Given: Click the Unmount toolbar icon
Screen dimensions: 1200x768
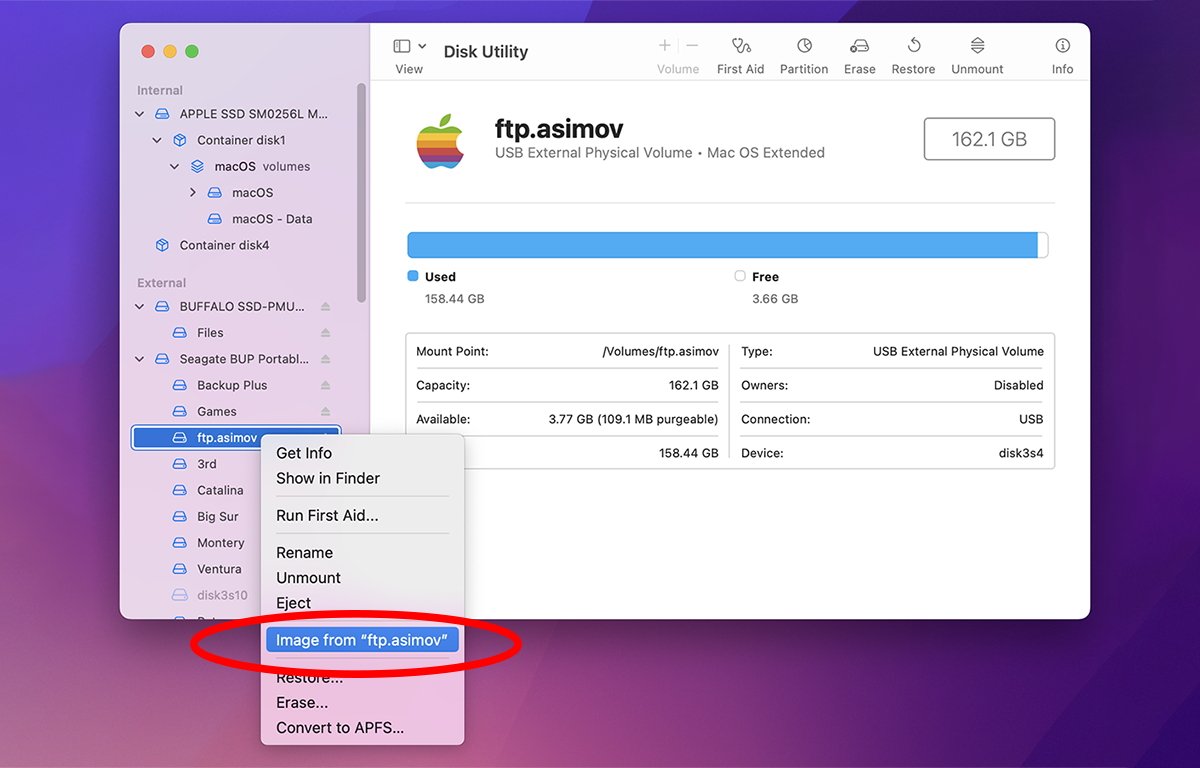Looking at the screenshot, I should click(x=978, y=46).
